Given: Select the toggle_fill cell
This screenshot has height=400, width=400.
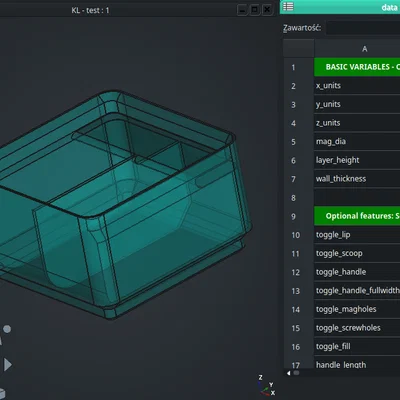Looking at the screenshot, I should [x=357, y=347].
